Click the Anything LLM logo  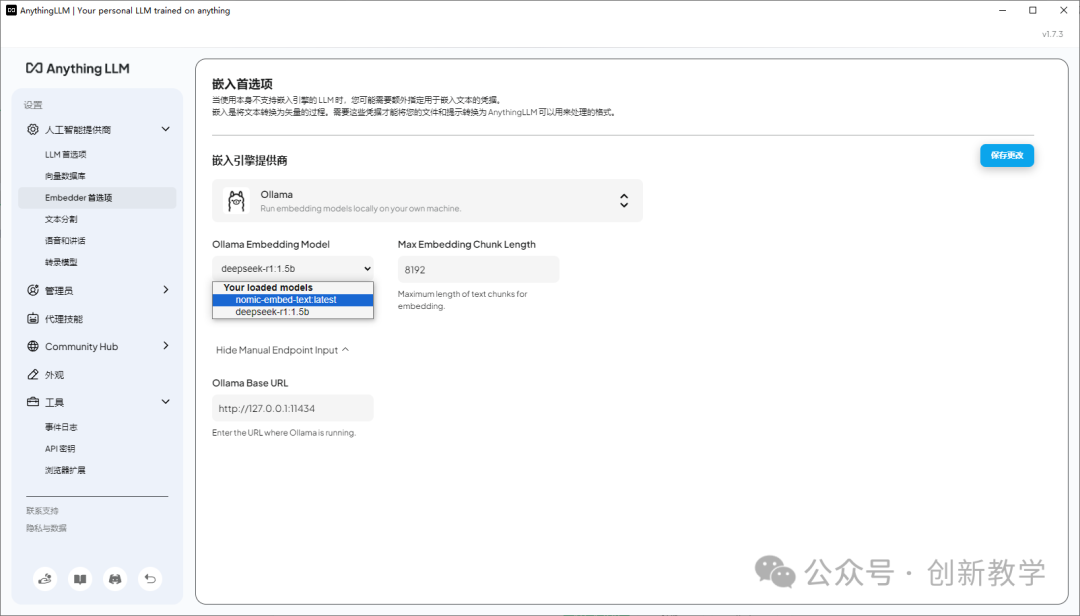(x=77, y=68)
